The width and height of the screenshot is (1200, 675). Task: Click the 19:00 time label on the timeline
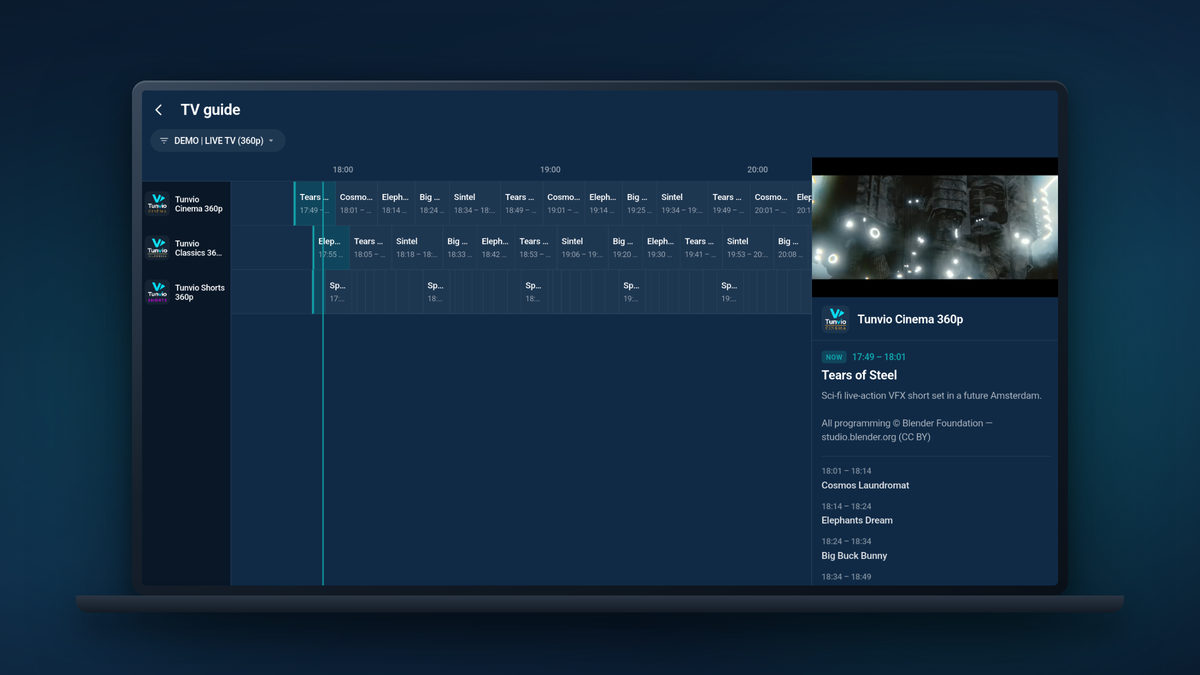point(550,170)
